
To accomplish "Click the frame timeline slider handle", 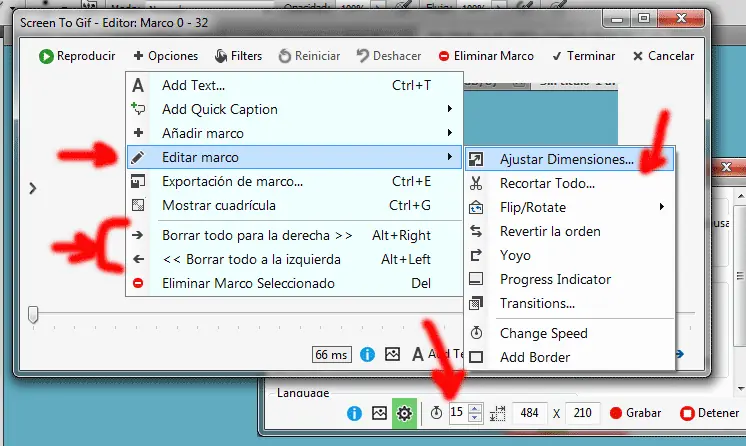I will pos(33,315).
